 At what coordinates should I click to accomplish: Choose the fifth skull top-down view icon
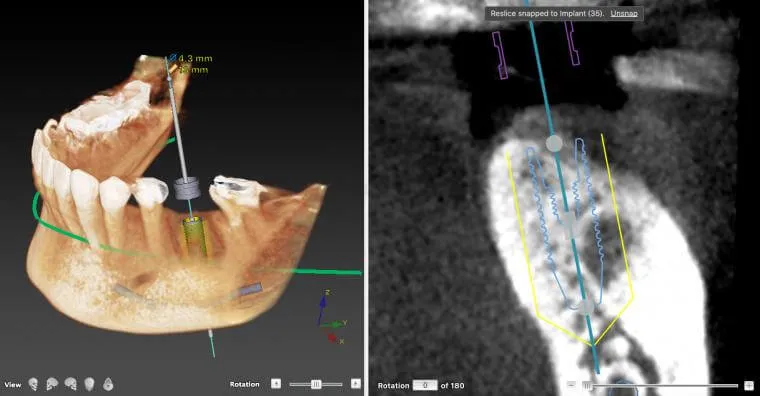(108, 384)
